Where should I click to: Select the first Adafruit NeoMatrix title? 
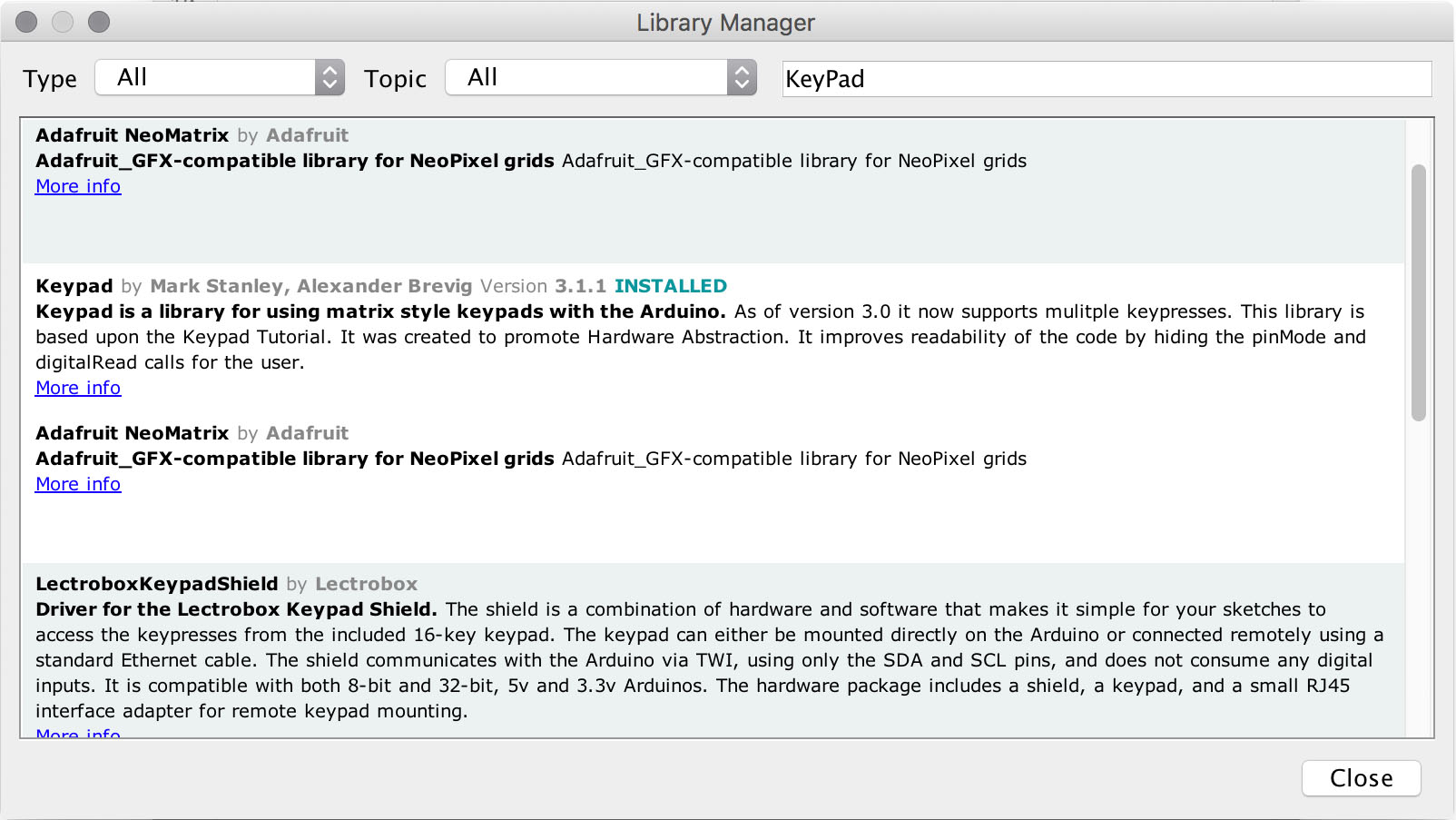point(132,135)
